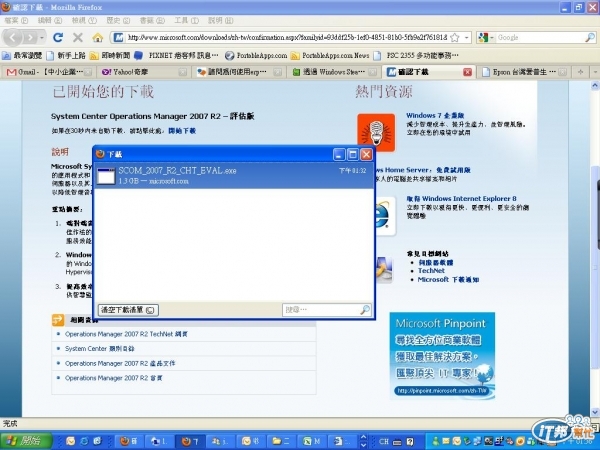
Task: Open Operations Manager 2007 R2 TechNet link
Action: click(x=126, y=334)
